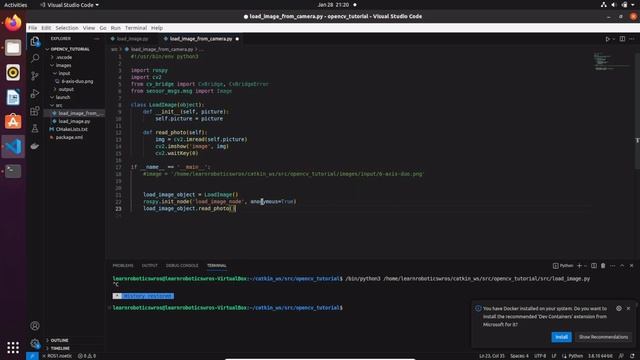Open Terminal app from the dock
The width and height of the screenshot is (640, 360).
(x=13, y=171)
